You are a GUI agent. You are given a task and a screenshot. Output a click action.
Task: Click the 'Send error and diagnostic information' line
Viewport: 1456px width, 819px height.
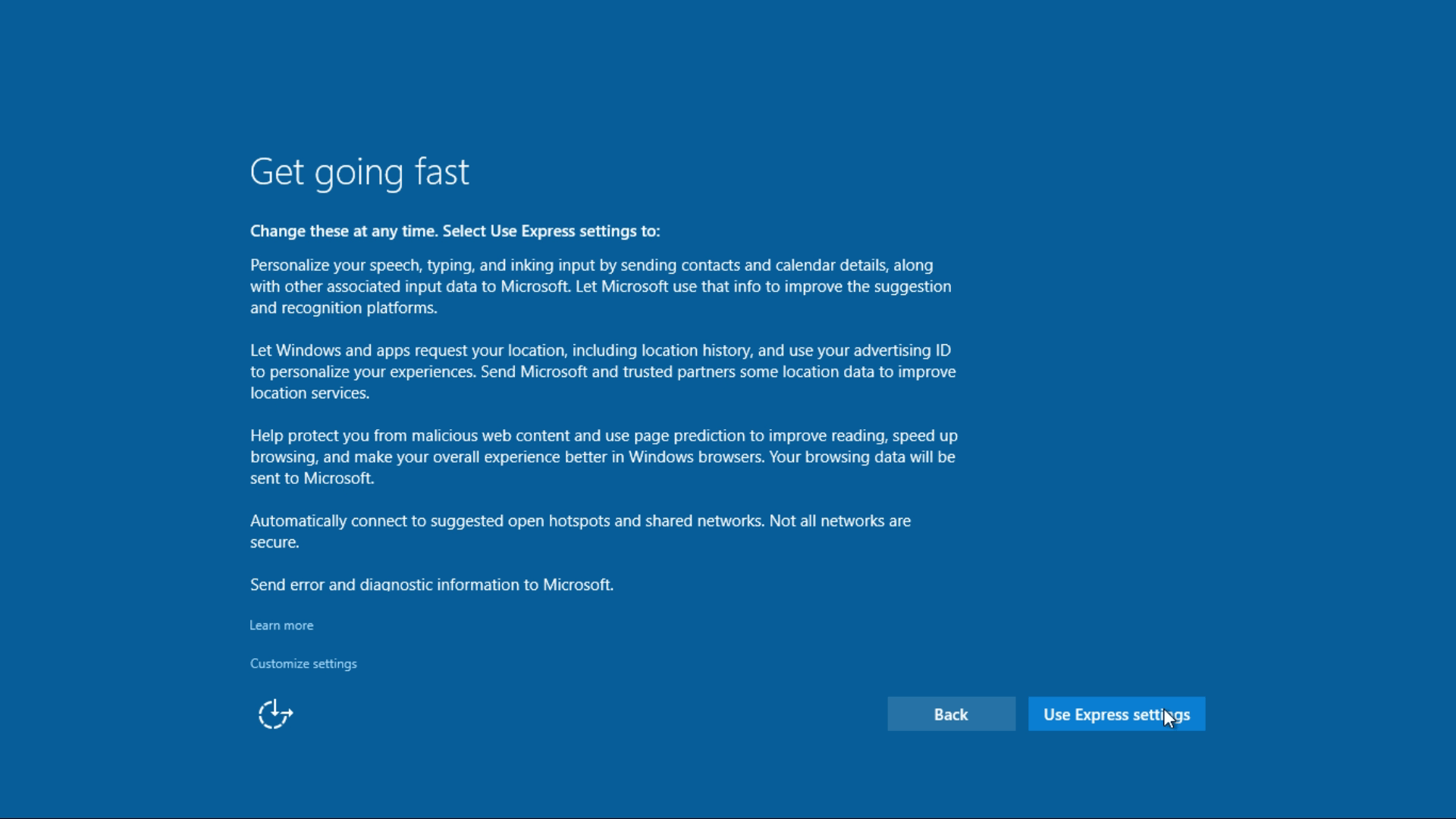point(431,585)
